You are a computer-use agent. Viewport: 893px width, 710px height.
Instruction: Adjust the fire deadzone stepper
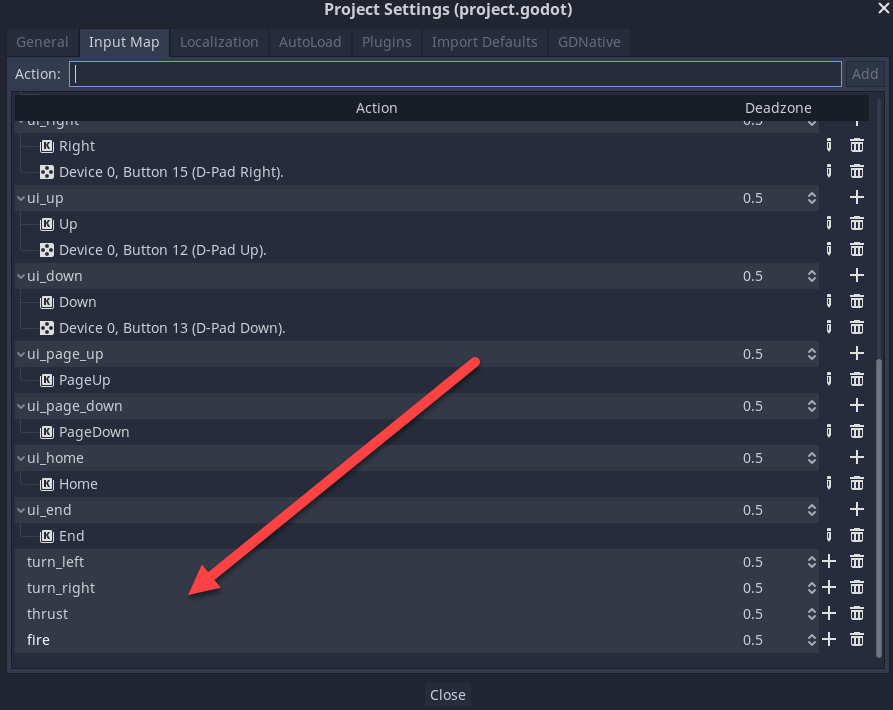(x=812, y=640)
